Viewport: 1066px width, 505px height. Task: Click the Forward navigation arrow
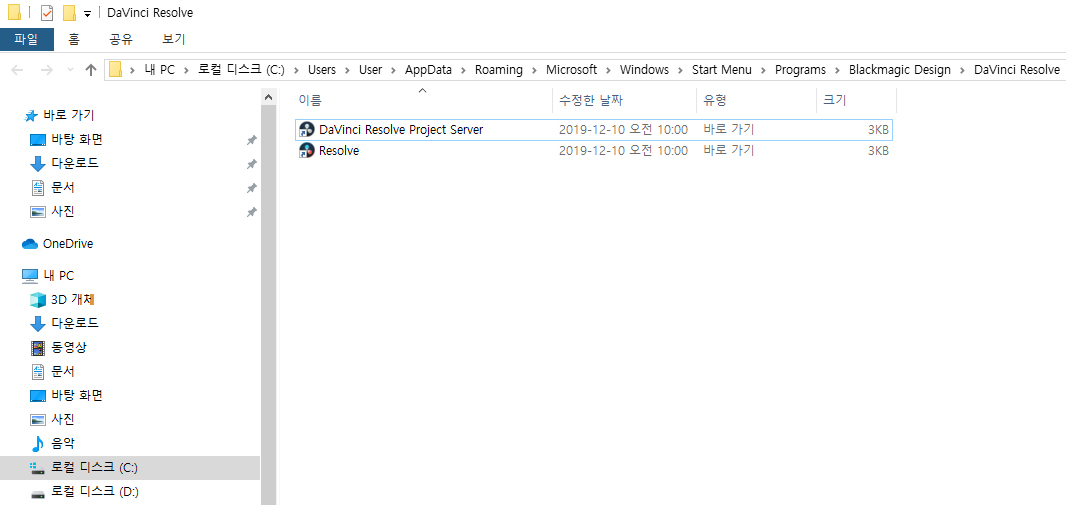tap(46, 69)
